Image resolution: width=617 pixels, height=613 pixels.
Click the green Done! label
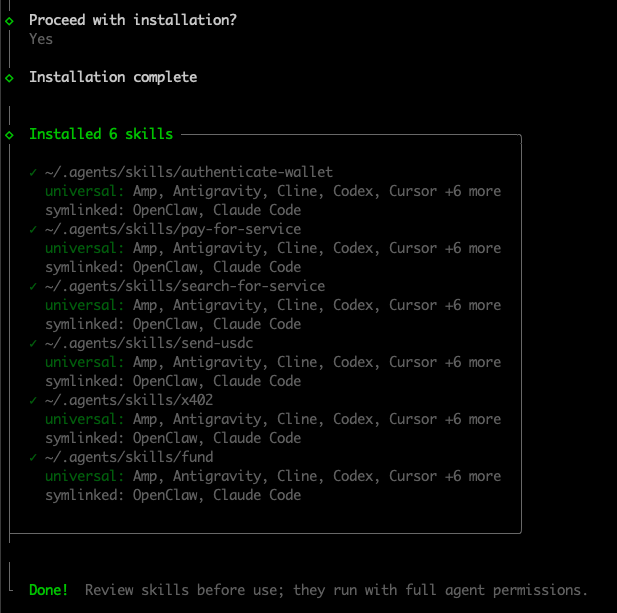pyautogui.click(x=49, y=590)
